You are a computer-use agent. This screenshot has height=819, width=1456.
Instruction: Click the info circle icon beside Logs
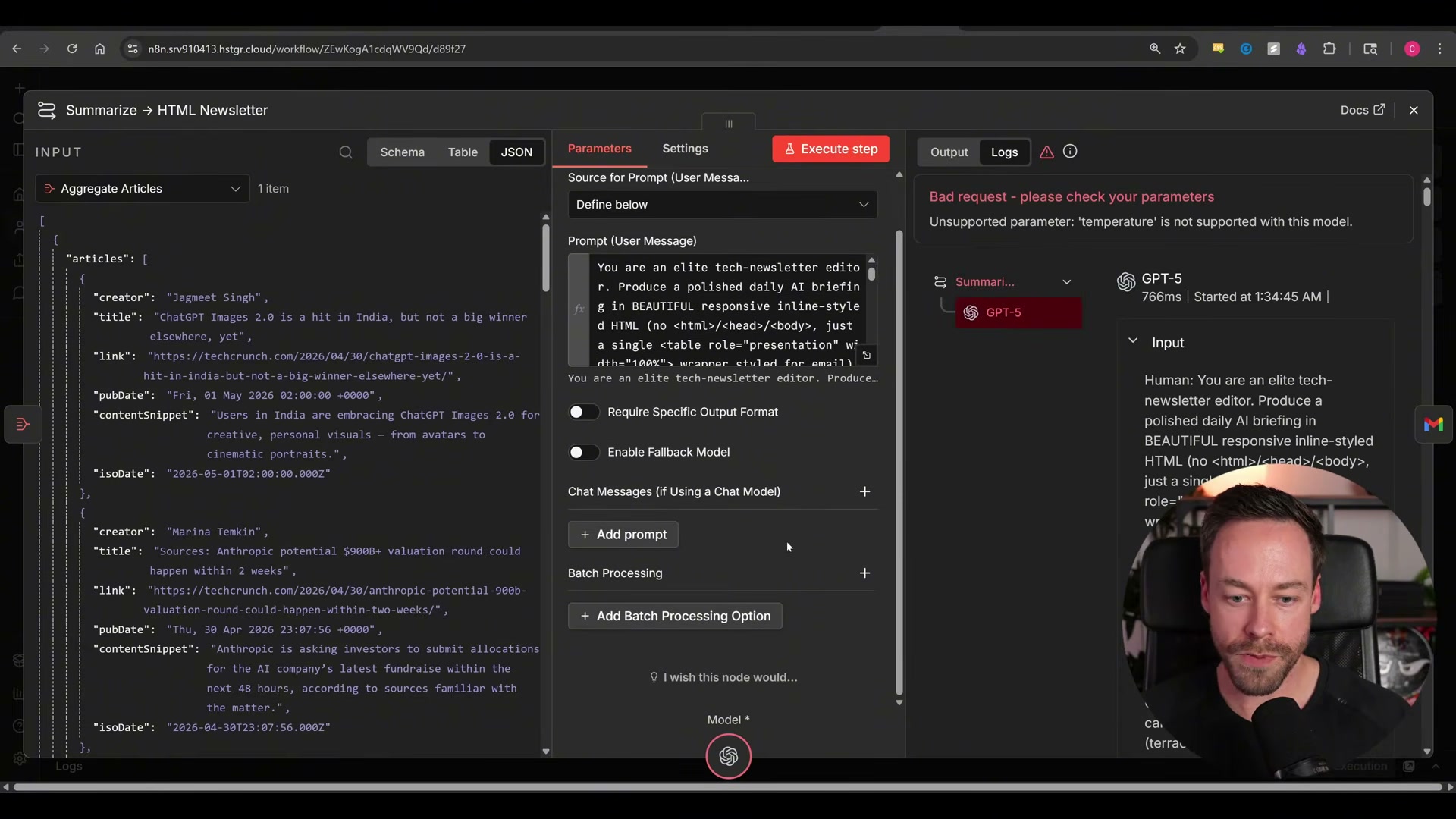point(1070,152)
